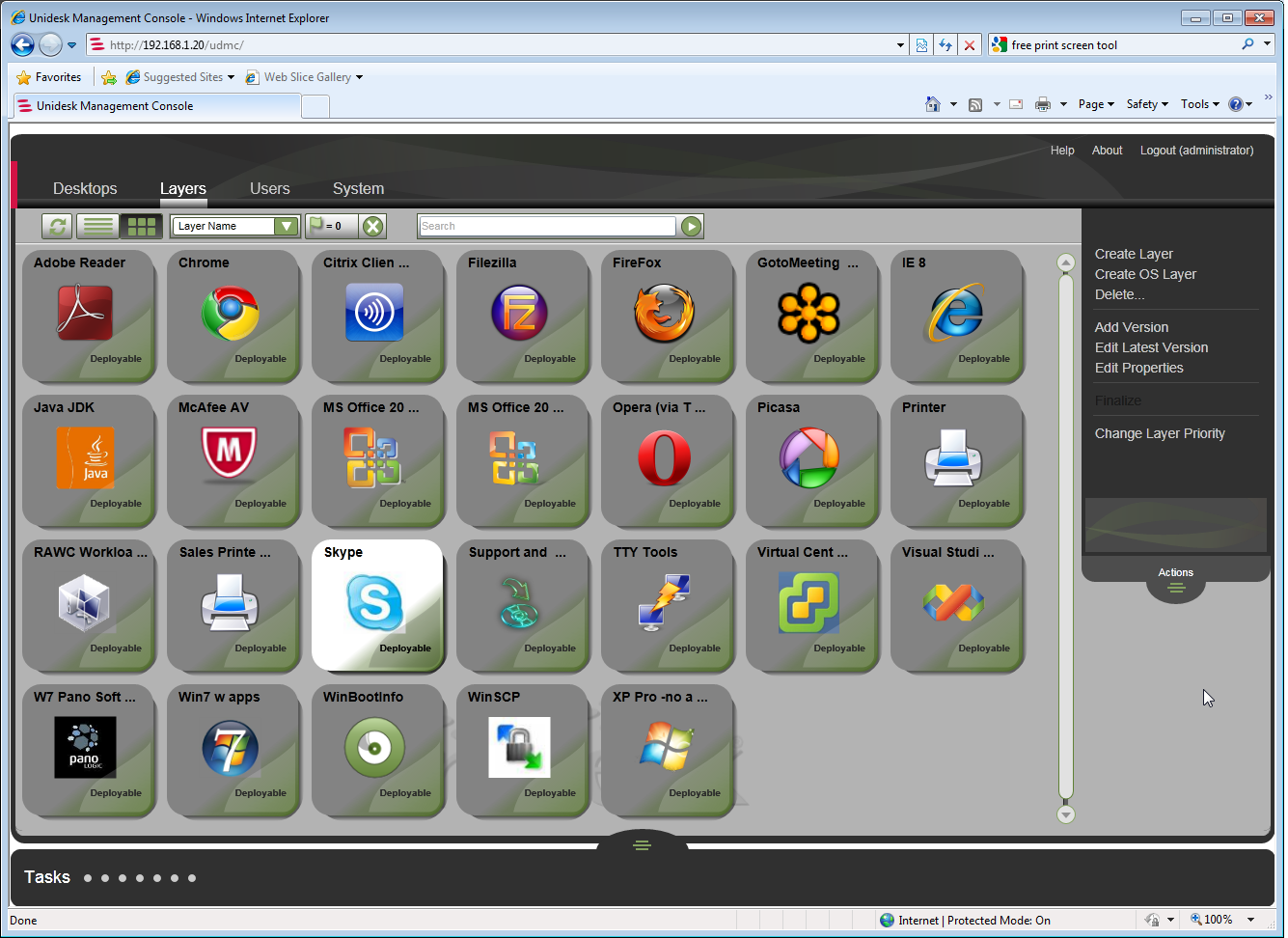The image size is (1288, 938).
Task: Pick the WinBootInfo layer icon
Action: (374, 747)
